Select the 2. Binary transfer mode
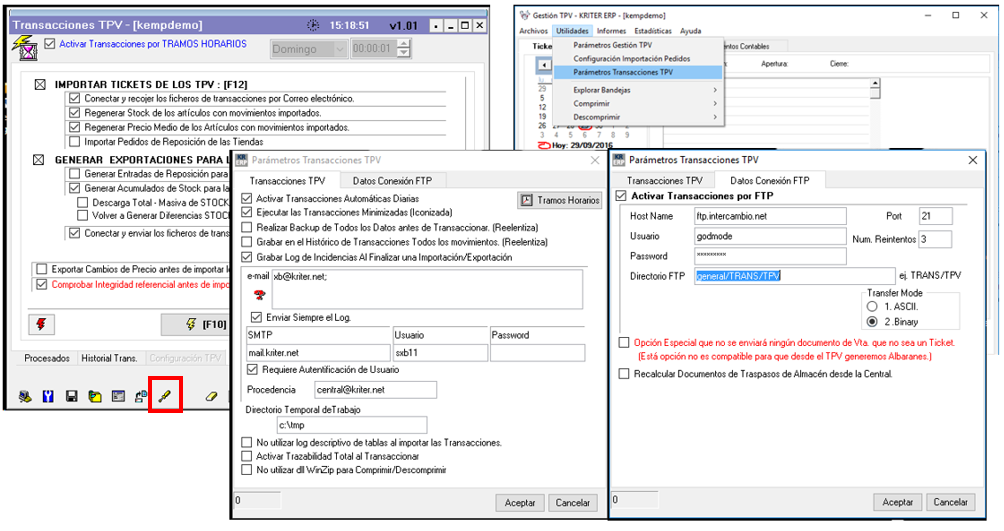1004x531 pixels. point(873,322)
